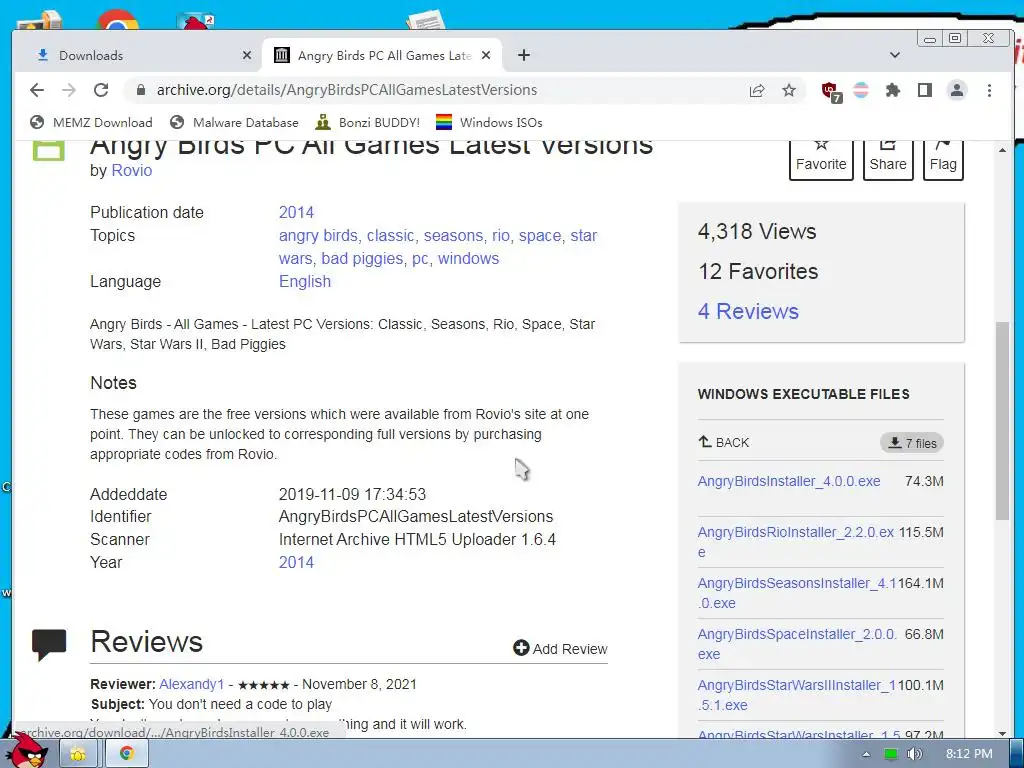Click the green network tray icon

coord(890,754)
